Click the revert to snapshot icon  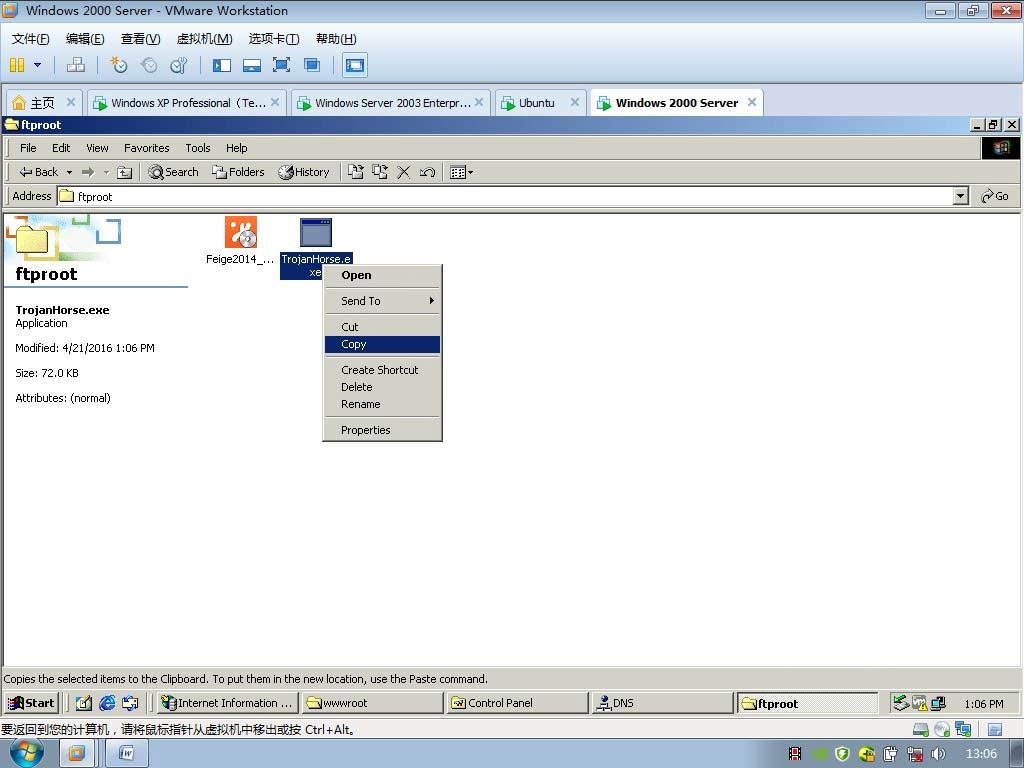149,65
